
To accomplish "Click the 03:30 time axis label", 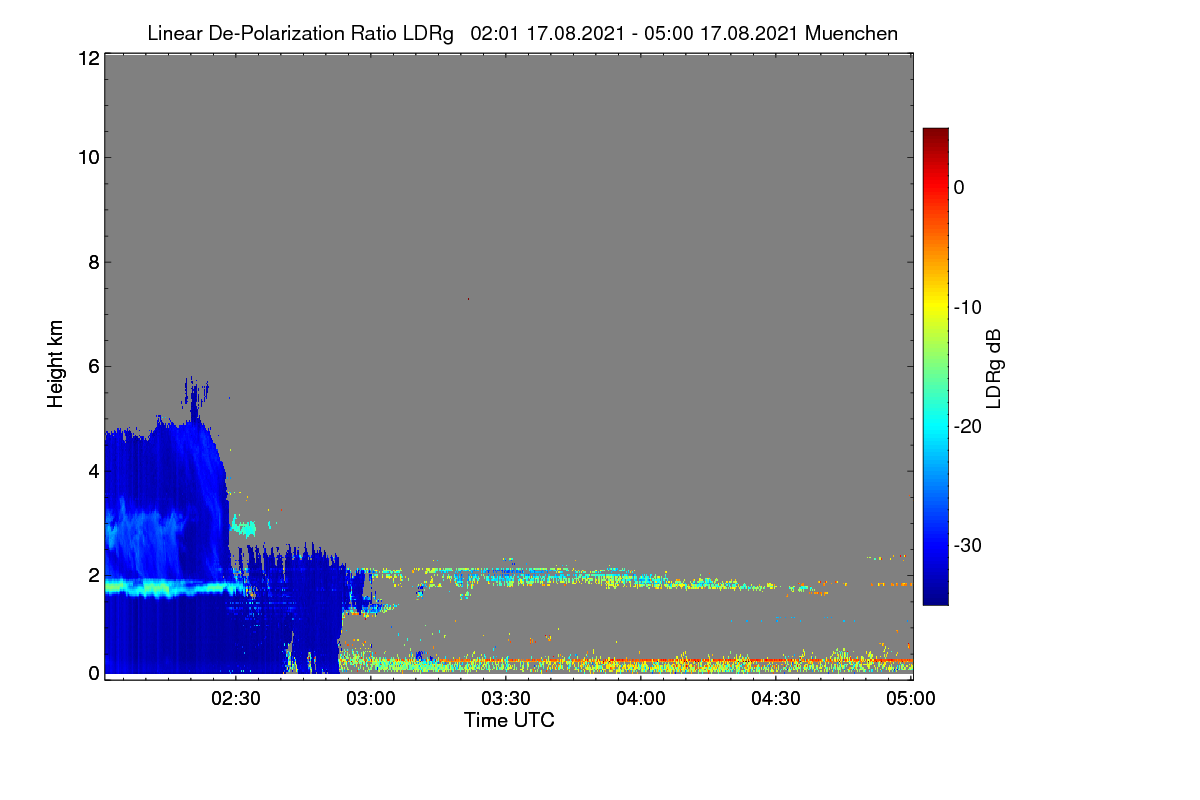I will pos(506,700).
